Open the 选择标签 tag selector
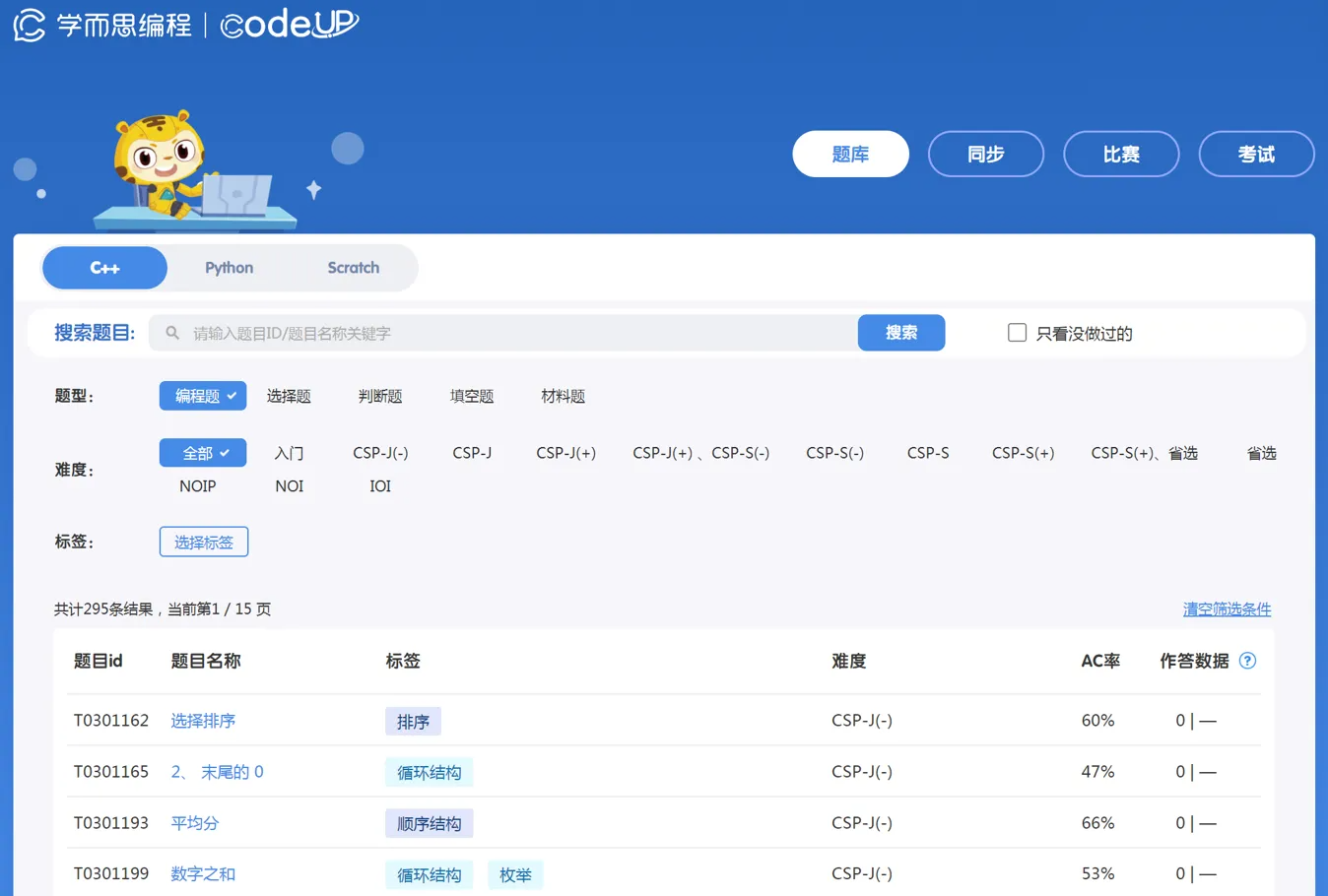 (x=204, y=542)
